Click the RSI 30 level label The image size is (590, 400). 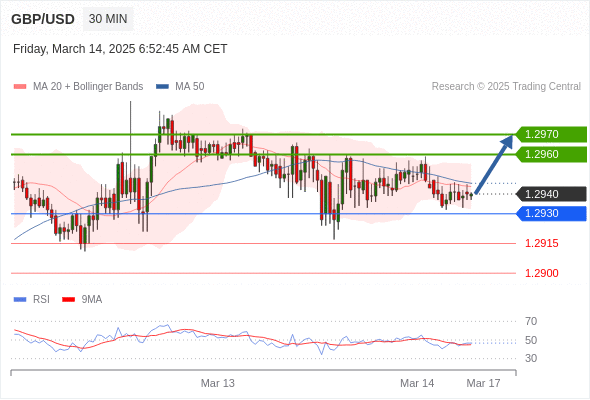[x=531, y=358]
